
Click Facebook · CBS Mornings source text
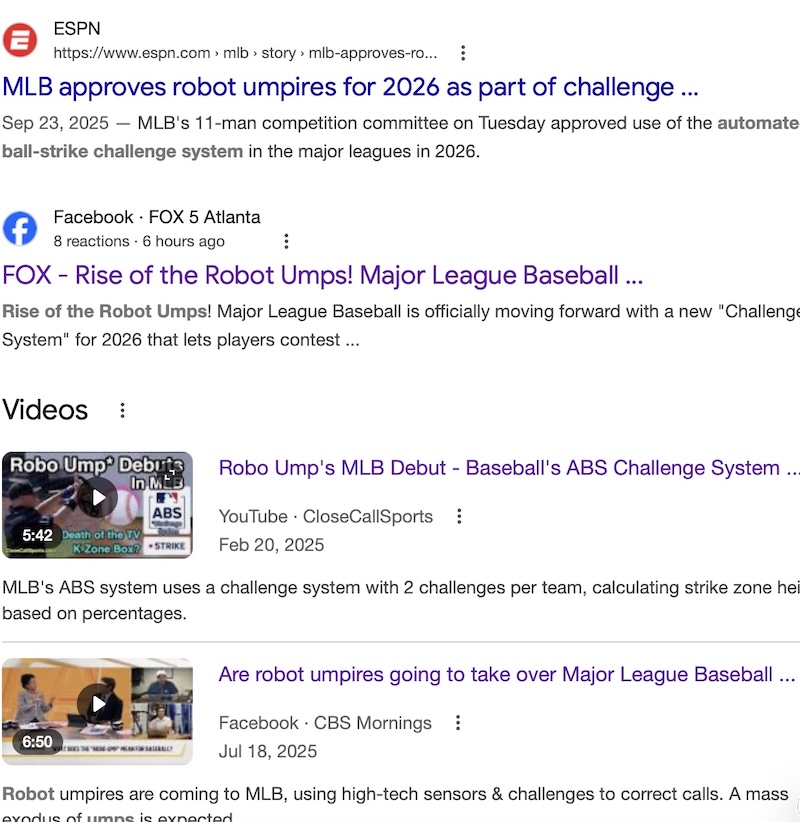(325, 723)
